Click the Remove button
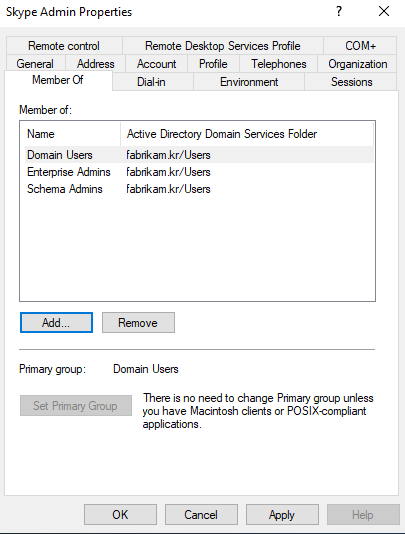 click(138, 323)
